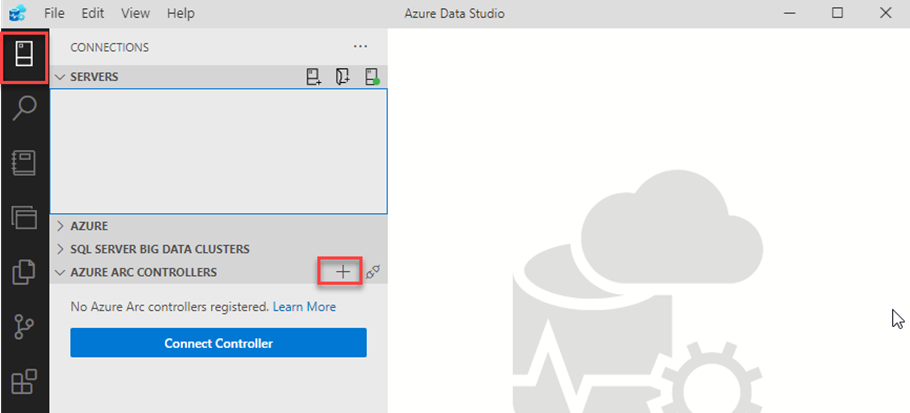The image size is (910, 413).
Task: Click the 'No Azure Arc controllers registered.' text
Action: pyautogui.click(x=170, y=306)
